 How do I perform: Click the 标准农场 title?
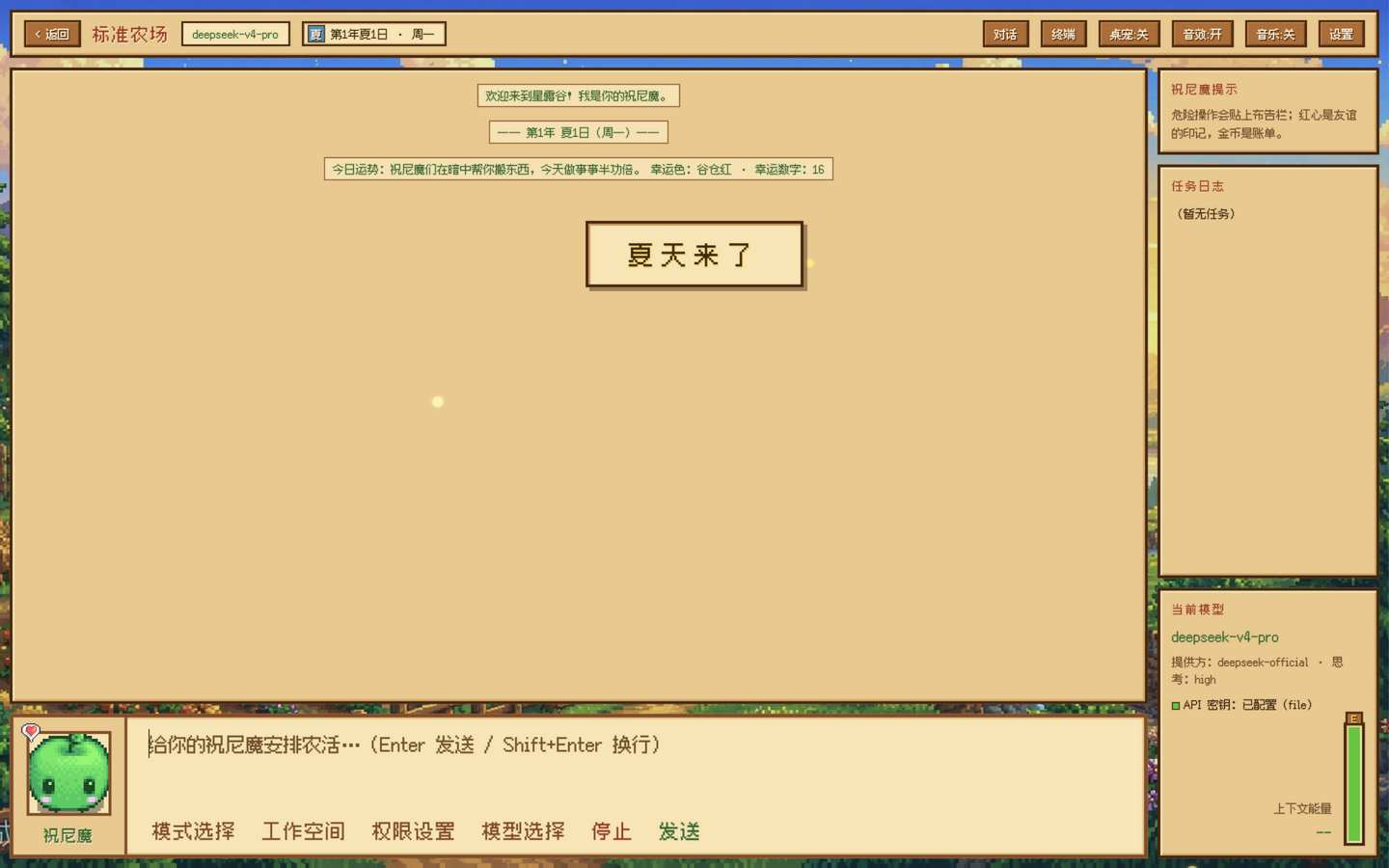click(x=130, y=34)
